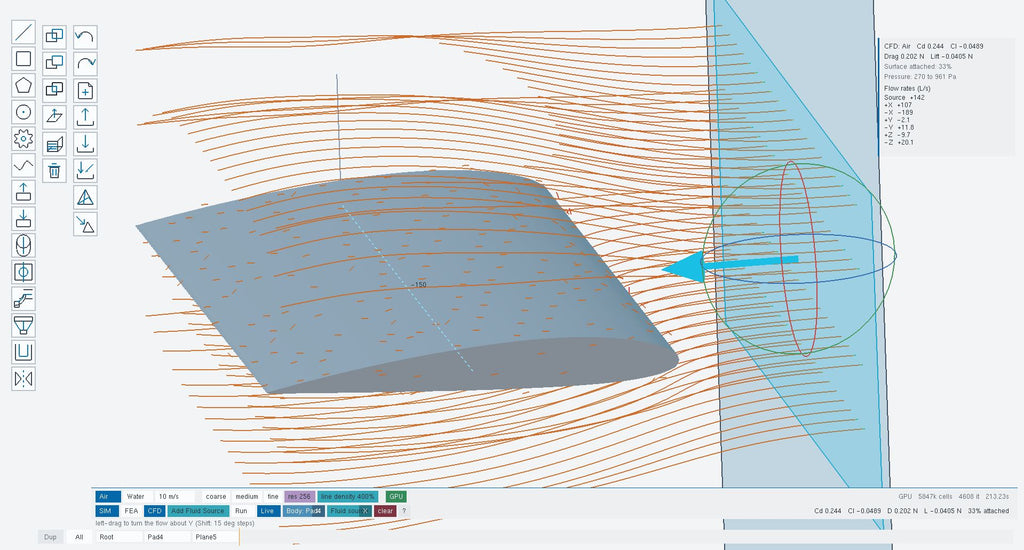Click the trash Delete icon
1024x550 pixels.
(x=54, y=170)
